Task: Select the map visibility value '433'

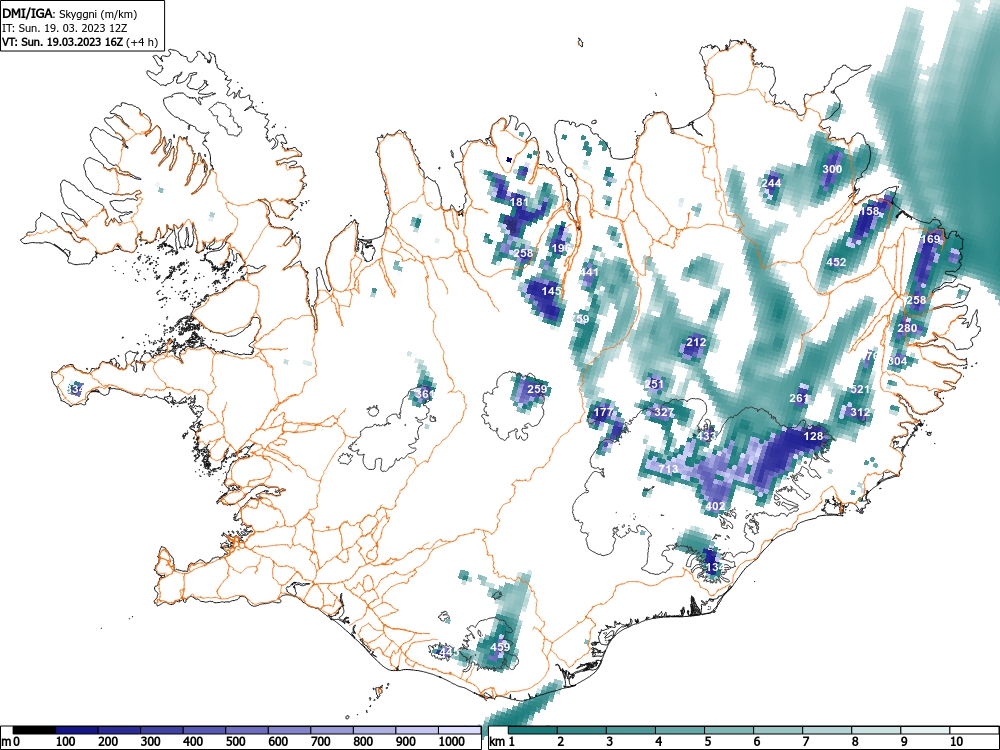Action: [x=706, y=436]
